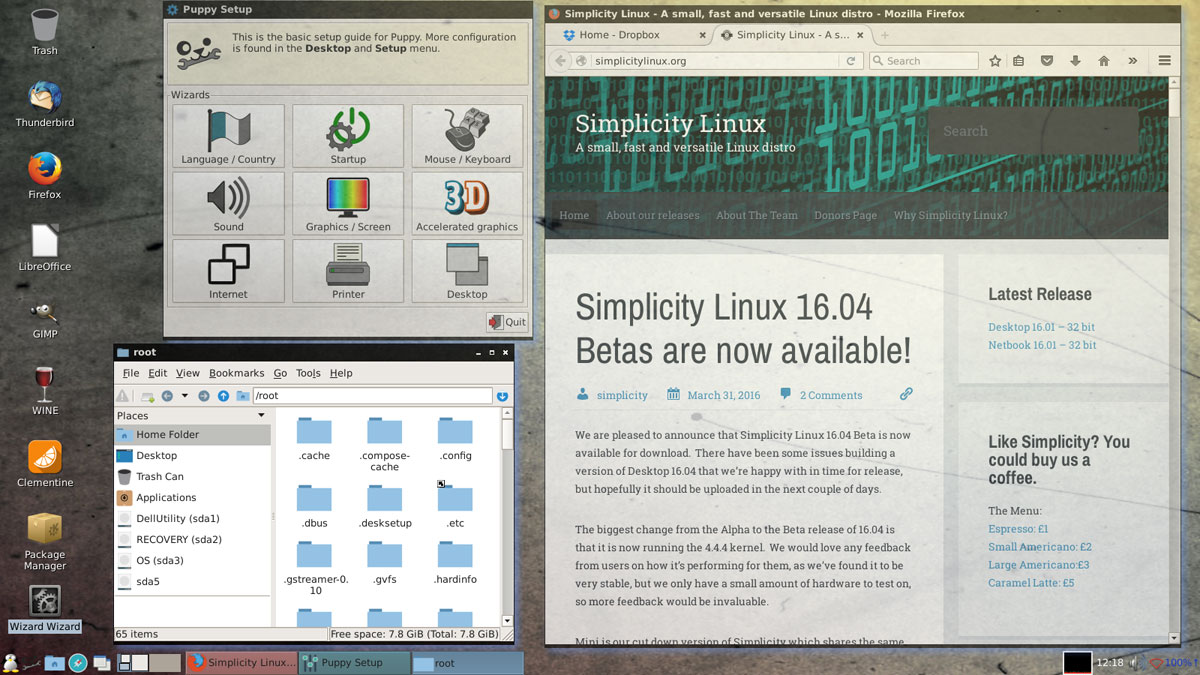Click the taskbar clock showing 12:18
The width and height of the screenshot is (1200, 675).
pos(1110,663)
